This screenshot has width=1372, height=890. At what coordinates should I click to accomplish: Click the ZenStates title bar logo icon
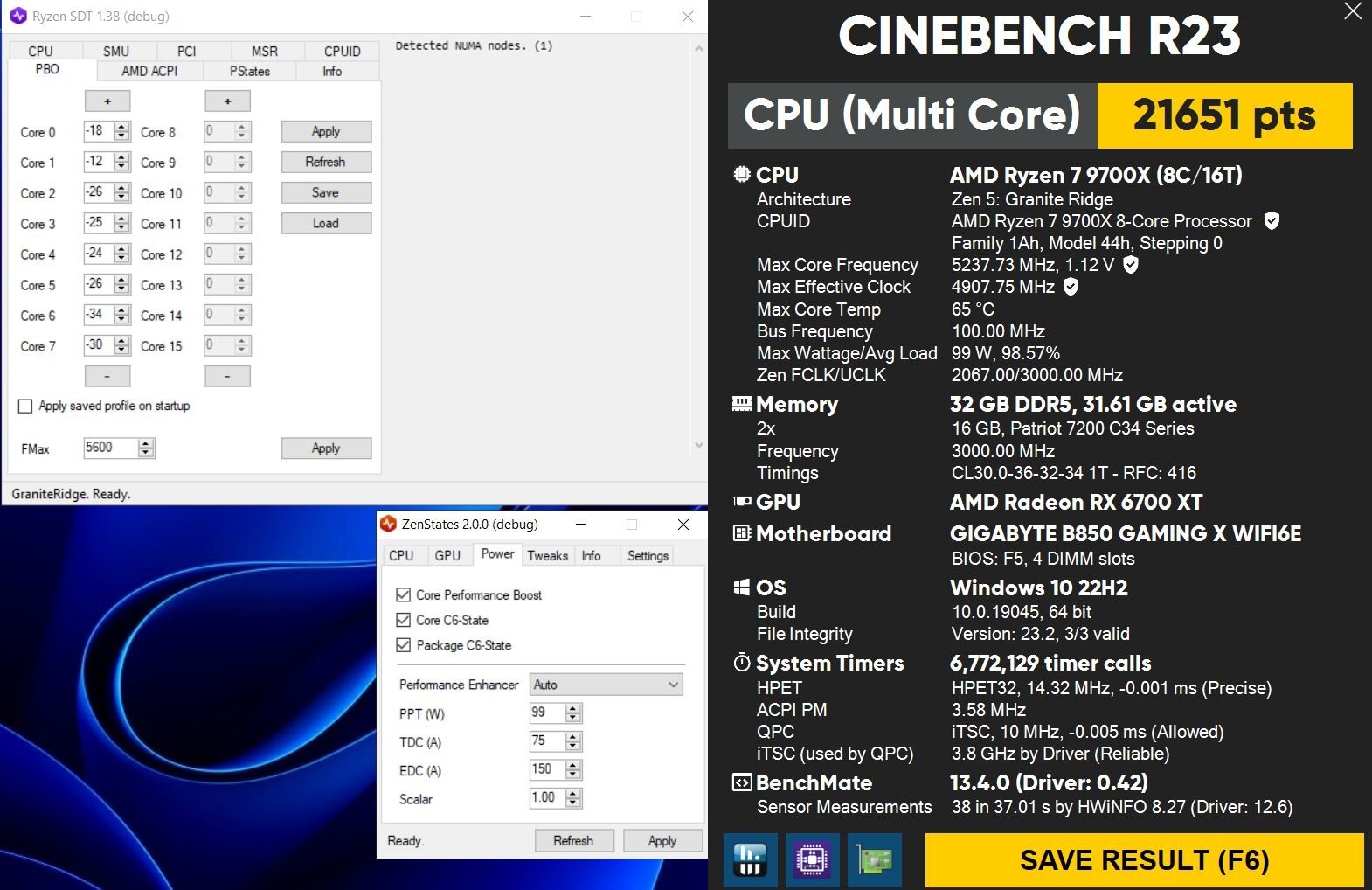(389, 524)
